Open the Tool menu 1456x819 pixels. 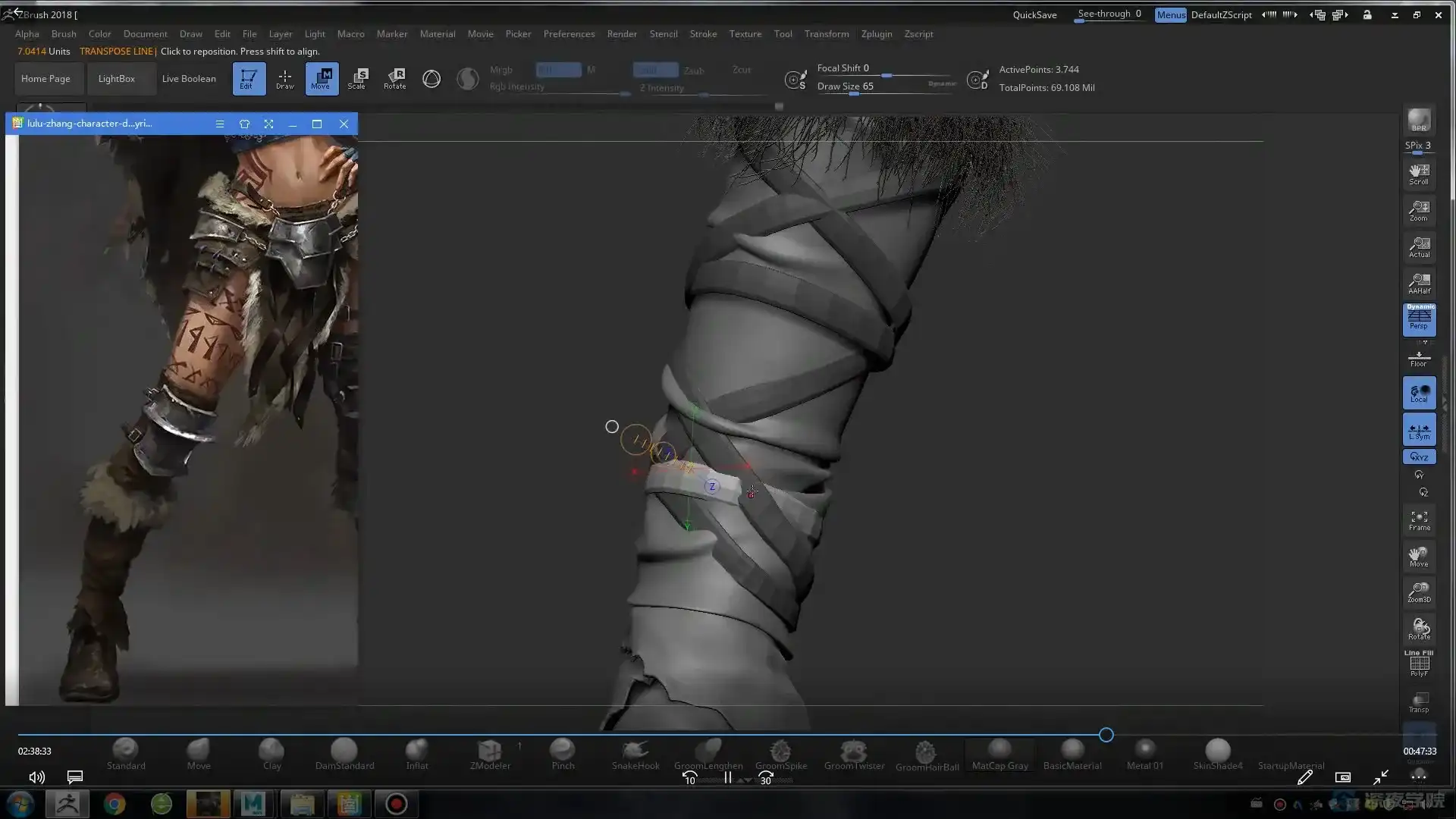[x=783, y=34]
